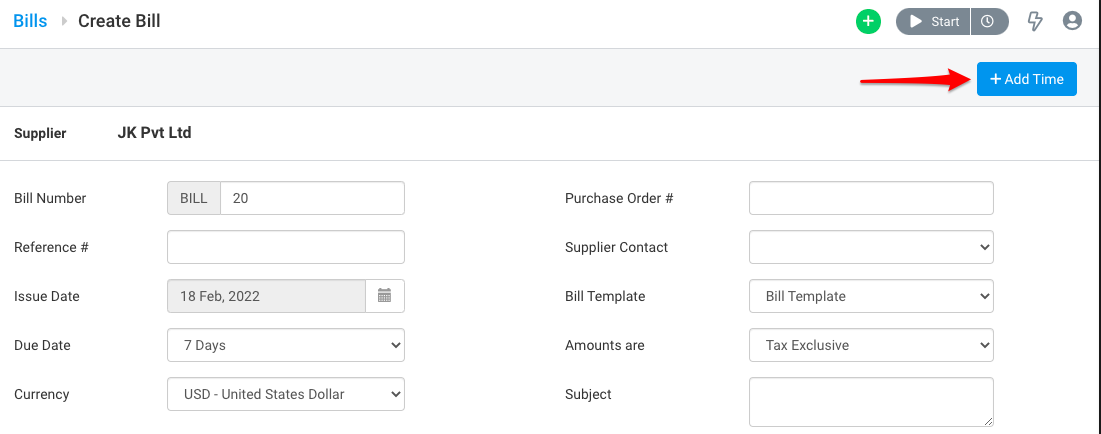Select the Amounts are tax dropdown

click(x=870, y=345)
